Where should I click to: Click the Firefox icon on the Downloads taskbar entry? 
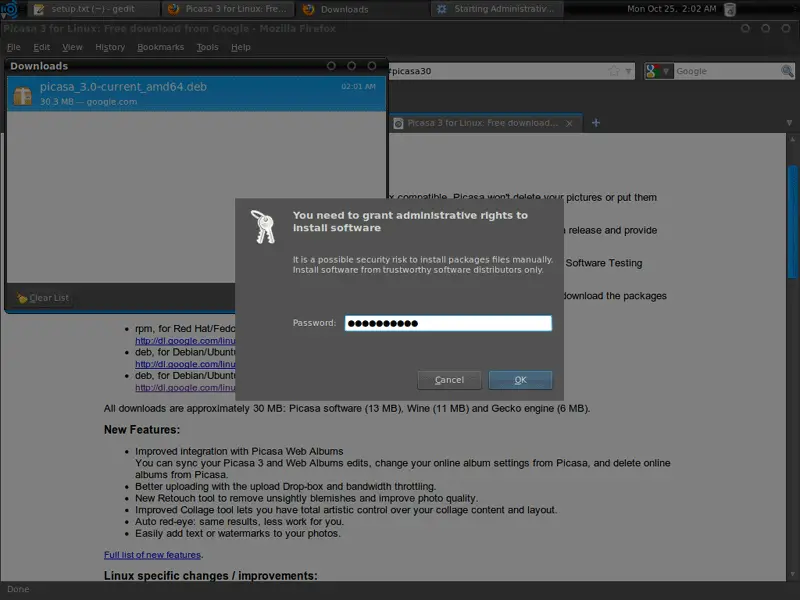308,9
